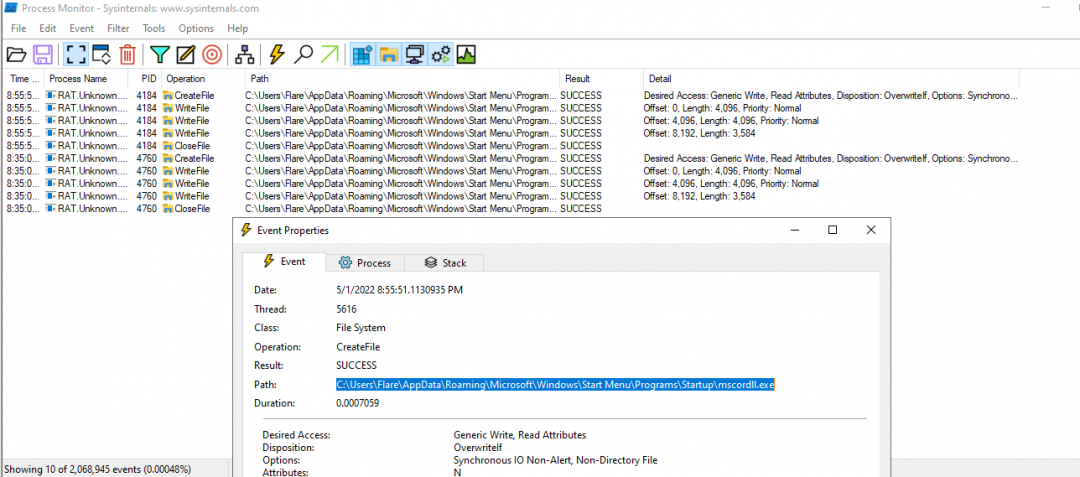1080x477 pixels.
Task: Click the Result column header
Action: (601, 78)
